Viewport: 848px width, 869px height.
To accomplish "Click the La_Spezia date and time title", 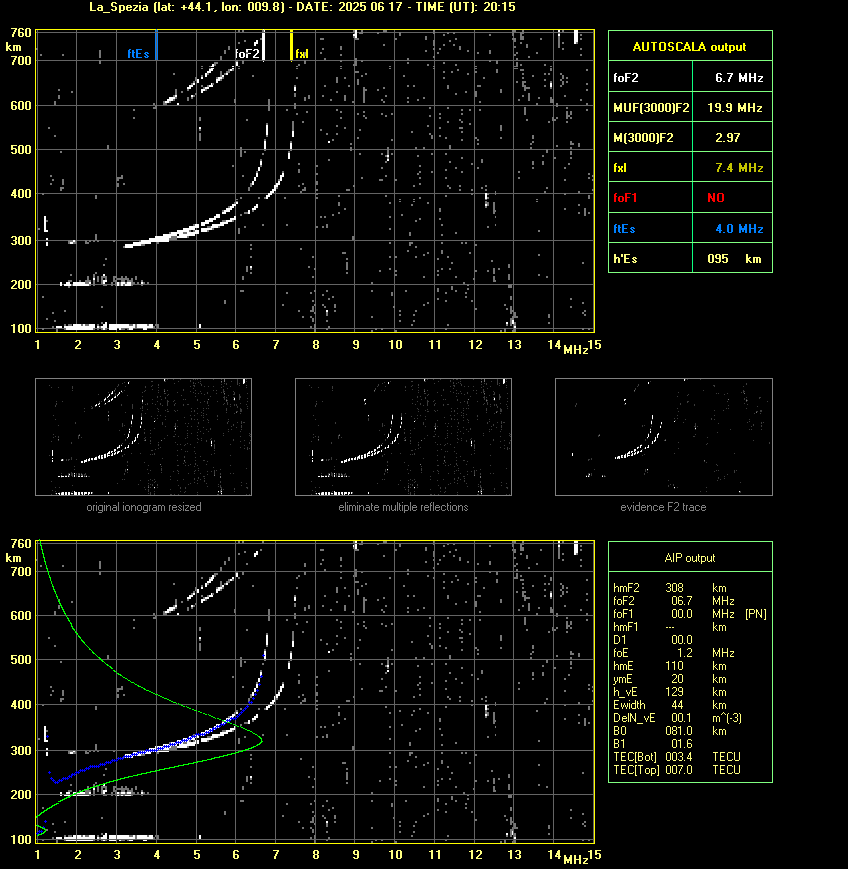I will pos(302,7).
